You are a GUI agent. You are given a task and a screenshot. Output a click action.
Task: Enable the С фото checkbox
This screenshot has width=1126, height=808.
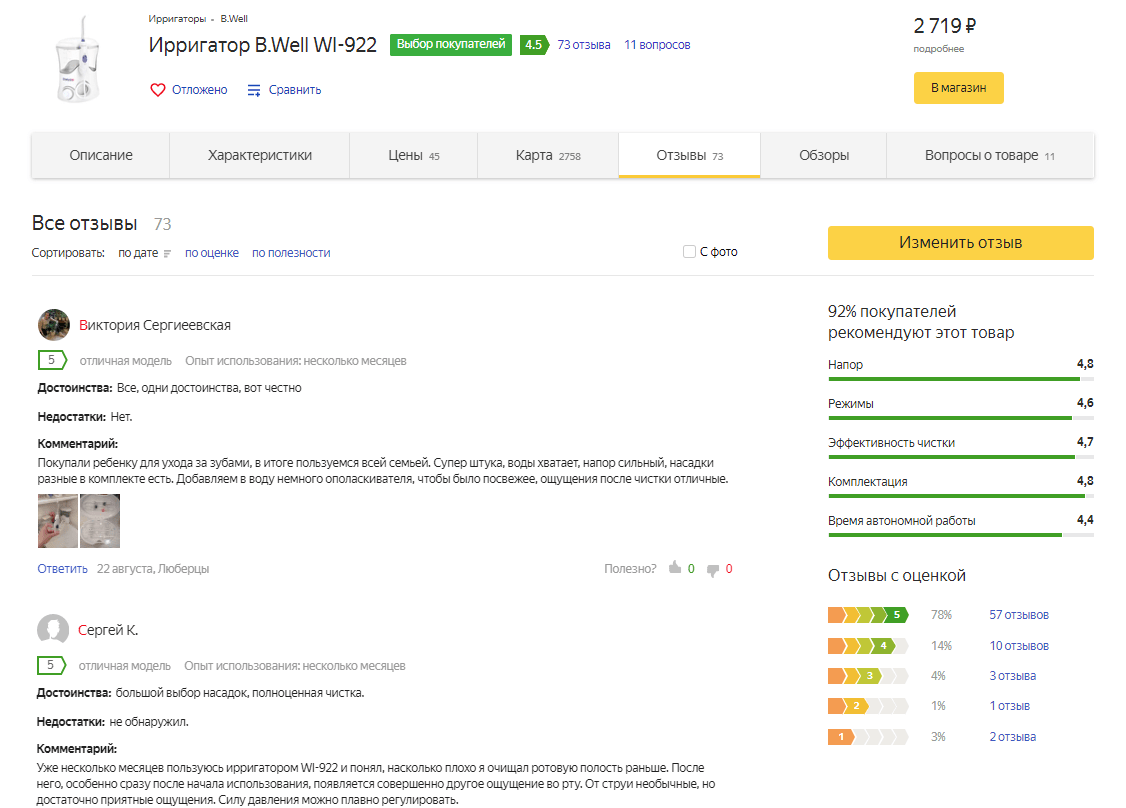(689, 251)
